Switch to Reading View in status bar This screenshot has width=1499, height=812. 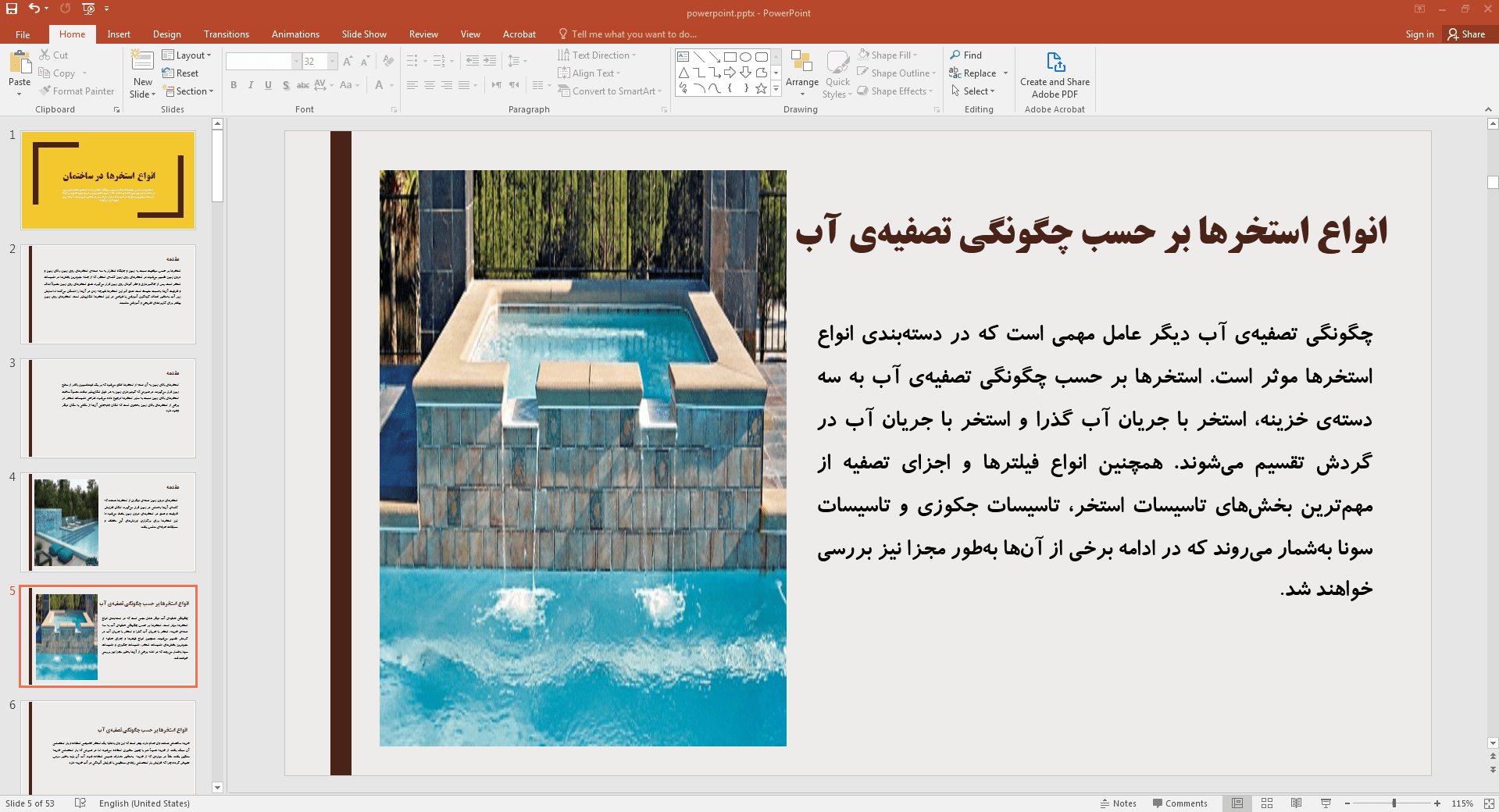(1296, 803)
